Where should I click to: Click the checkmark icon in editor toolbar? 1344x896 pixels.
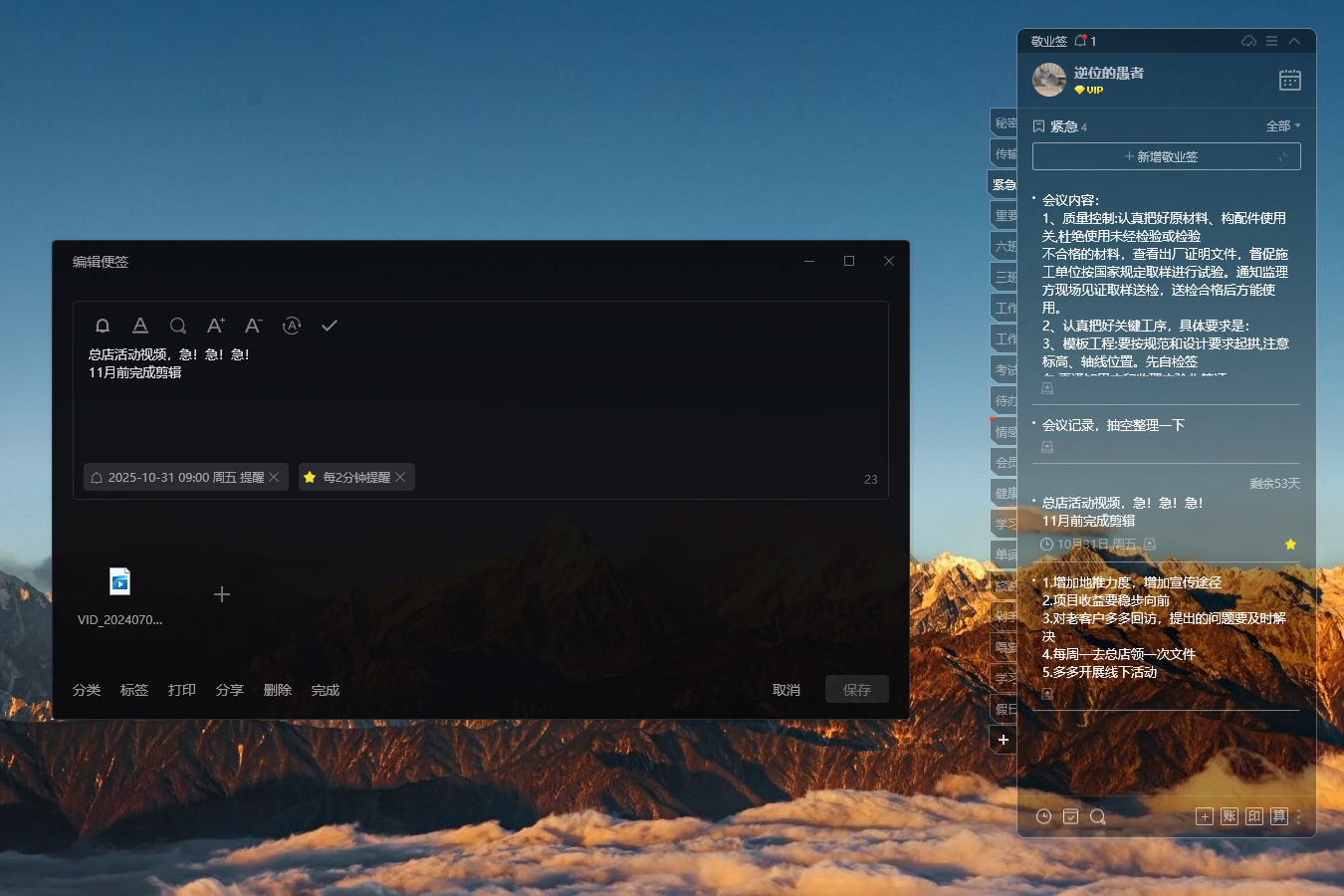[330, 326]
